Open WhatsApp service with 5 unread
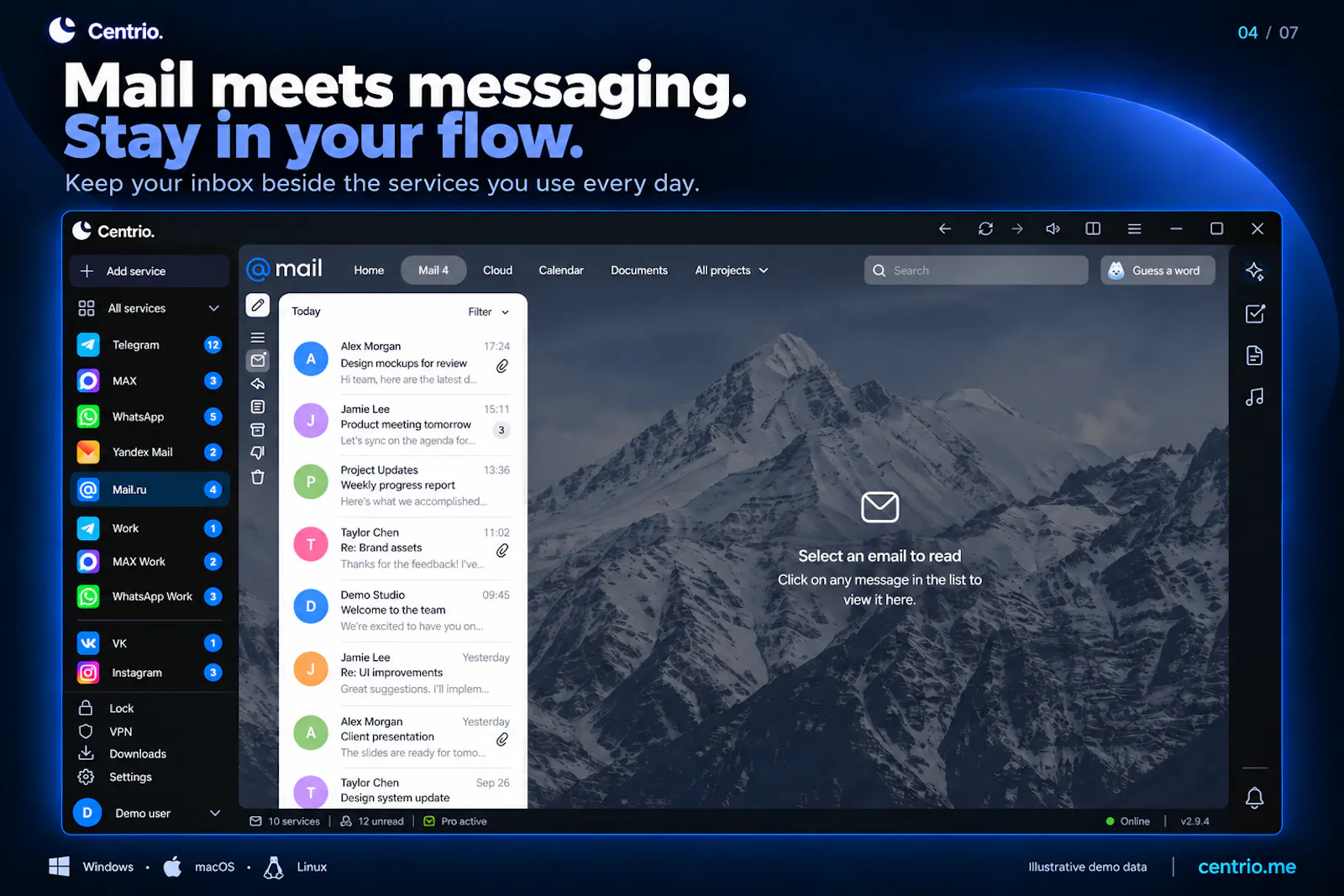The image size is (1344, 896). pyautogui.click(x=150, y=417)
